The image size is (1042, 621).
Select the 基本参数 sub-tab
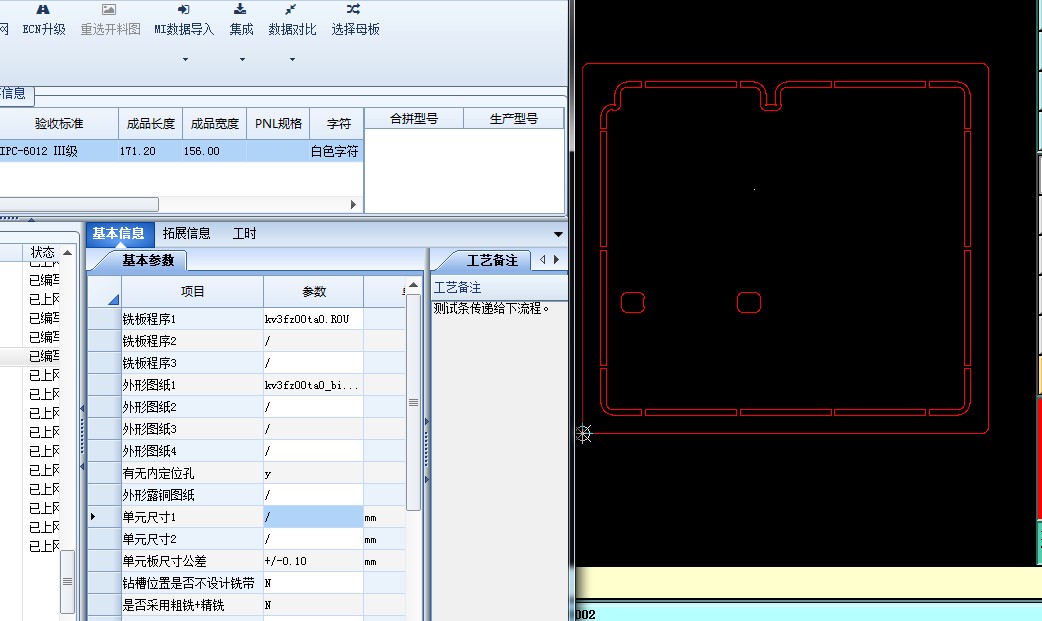148,260
